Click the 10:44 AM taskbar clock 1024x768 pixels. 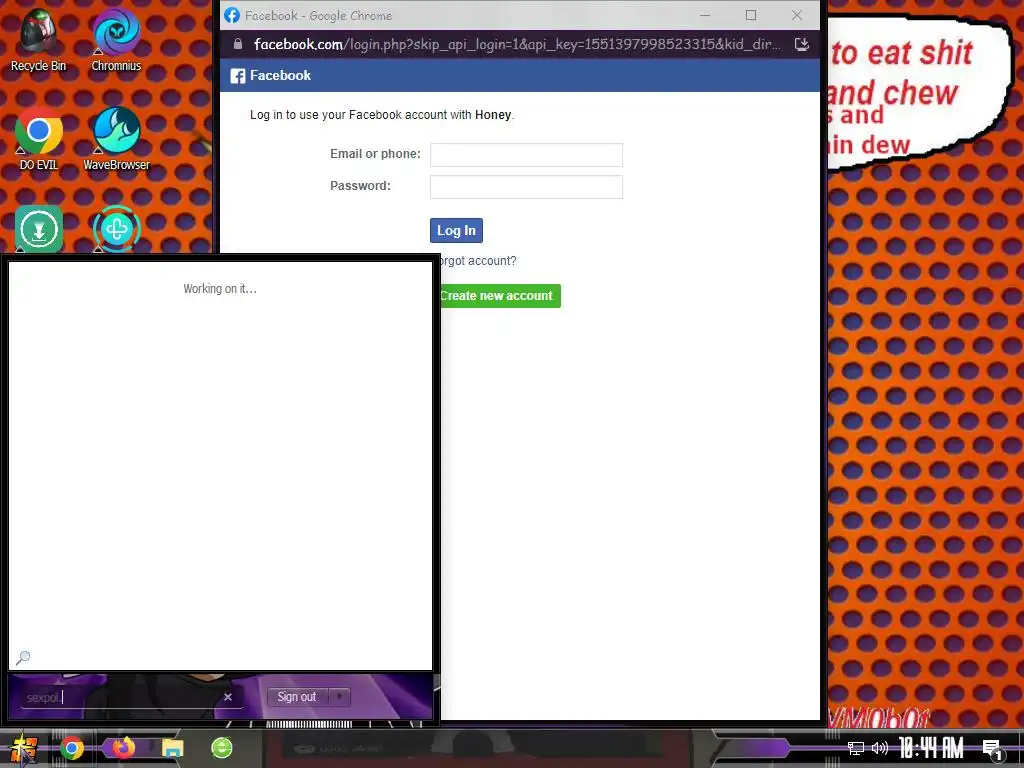point(931,748)
